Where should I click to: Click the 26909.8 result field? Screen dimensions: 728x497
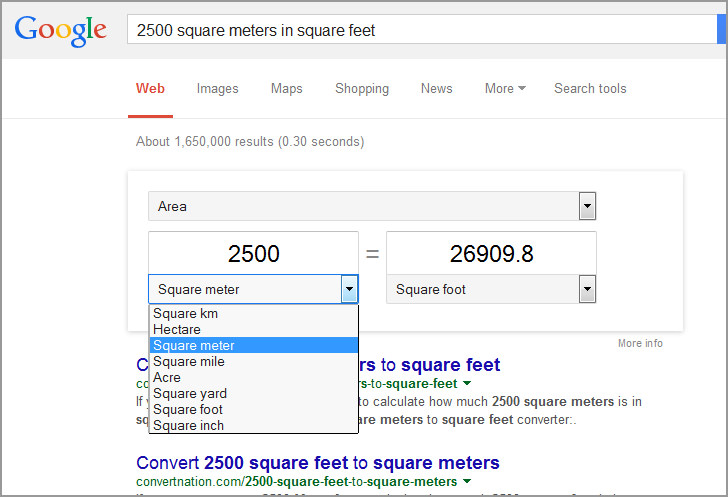click(491, 253)
